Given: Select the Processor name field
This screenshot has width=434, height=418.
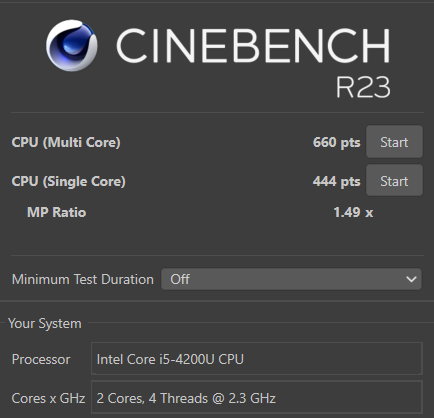Looking at the screenshot, I should coord(257,359).
